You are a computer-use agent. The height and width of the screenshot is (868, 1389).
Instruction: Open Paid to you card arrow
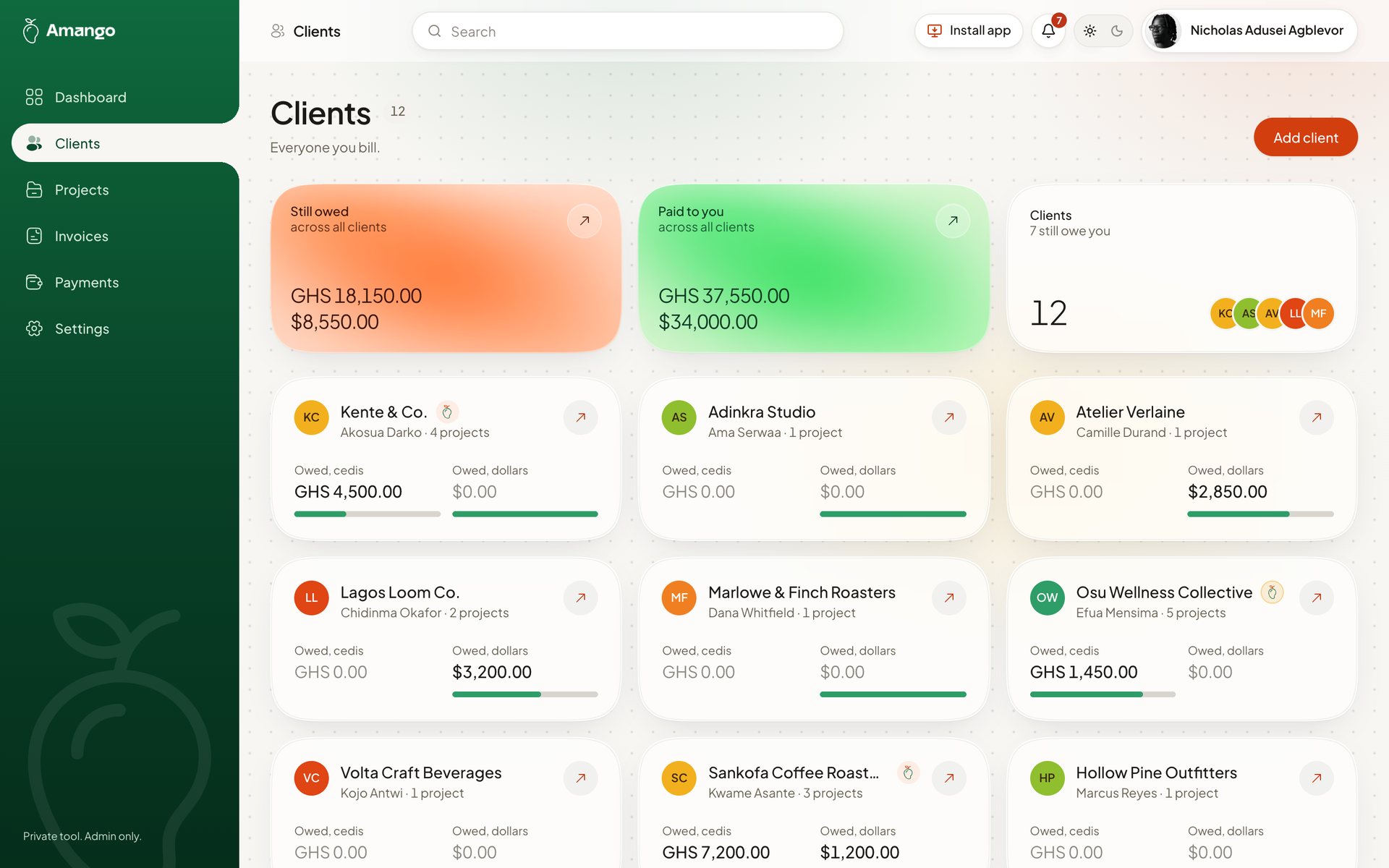tap(953, 221)
